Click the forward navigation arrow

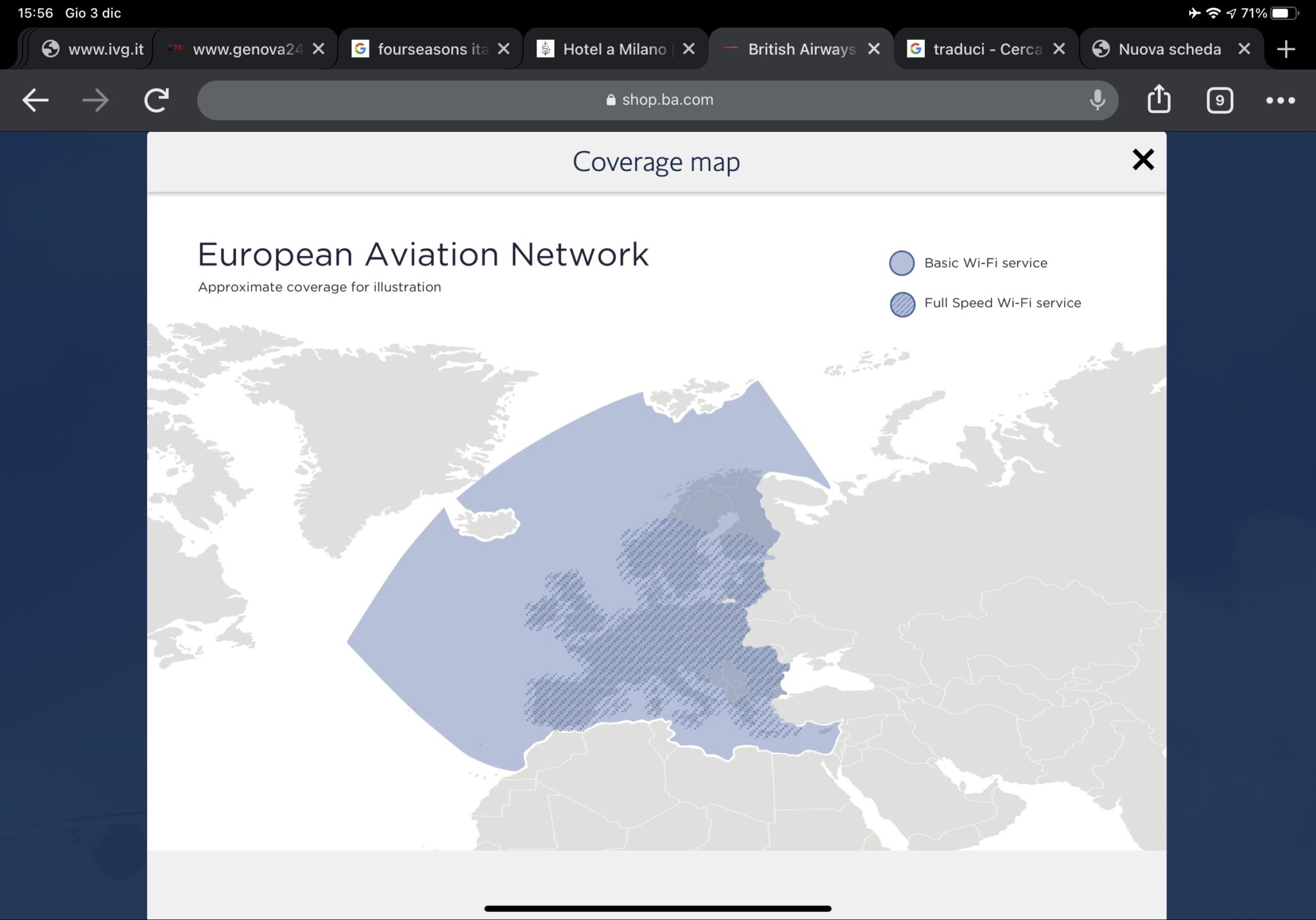96,100
